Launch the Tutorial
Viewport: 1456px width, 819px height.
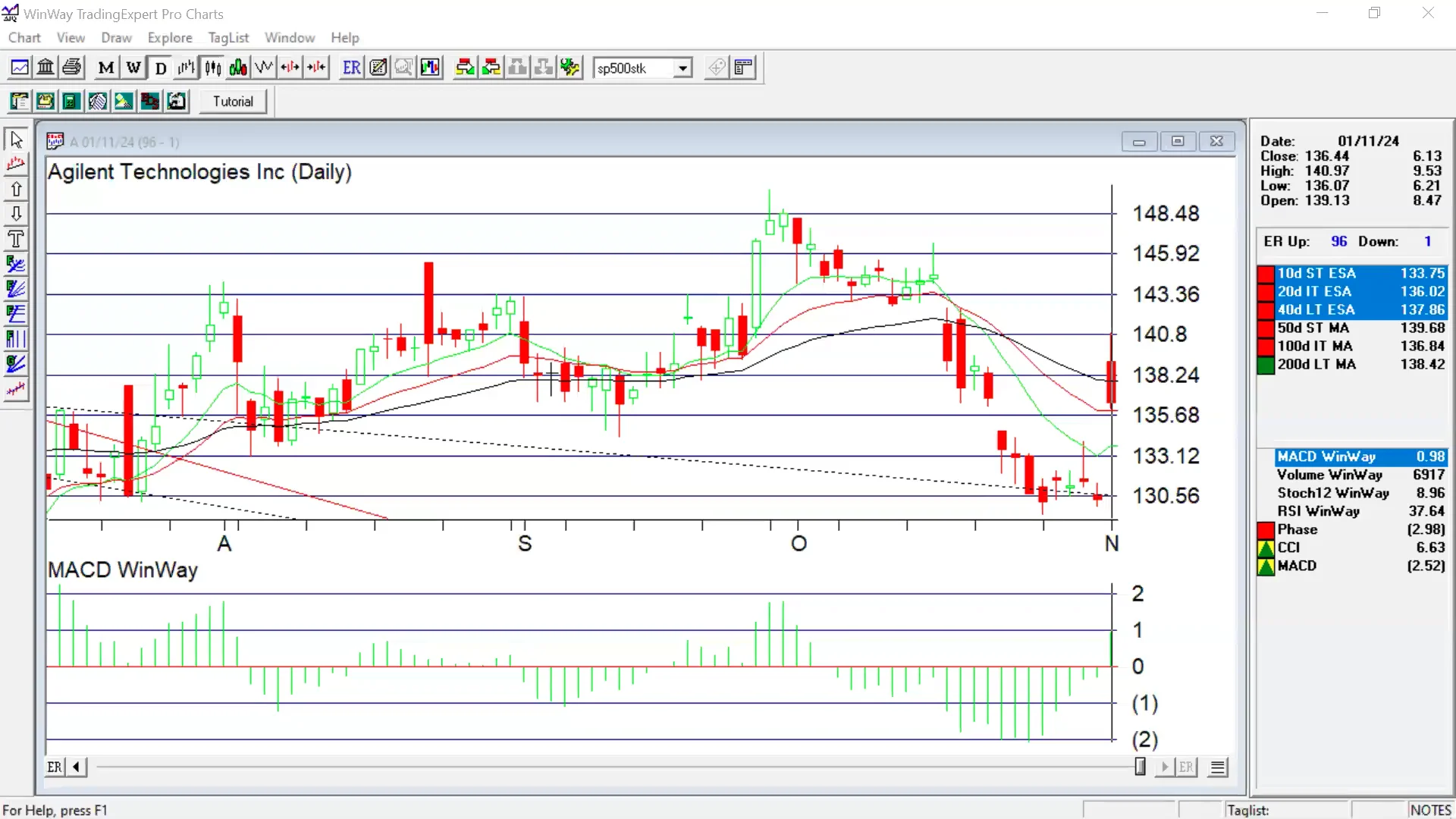point(232,101)
